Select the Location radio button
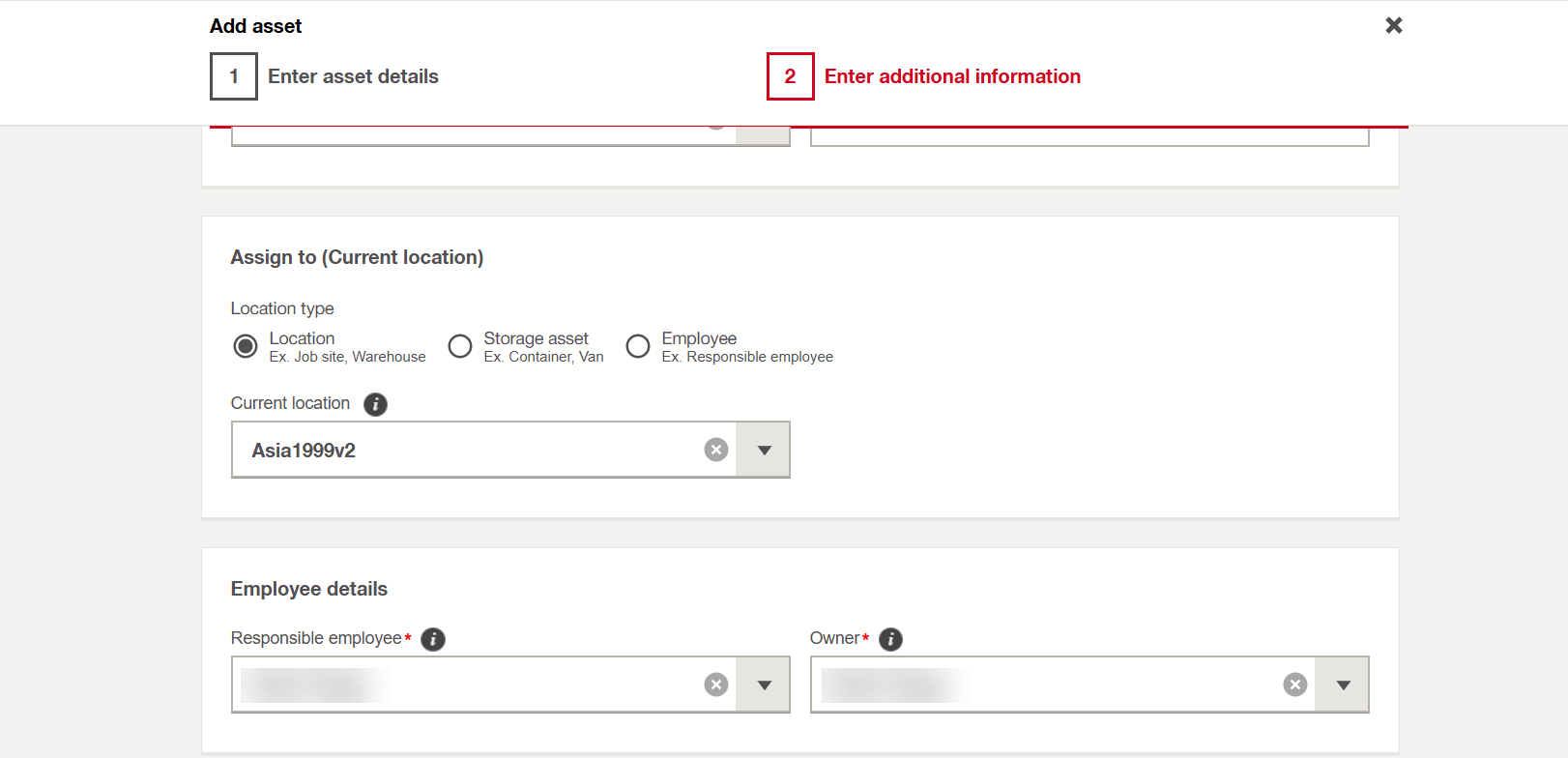Image resolution: width=1568 pixels, height=758 pixels. pos(246,346)
